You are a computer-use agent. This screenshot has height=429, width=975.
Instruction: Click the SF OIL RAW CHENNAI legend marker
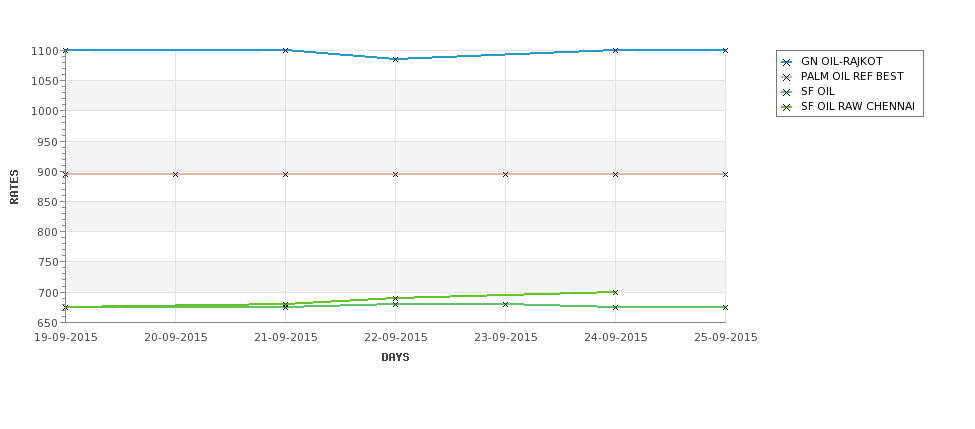[787, 107]
